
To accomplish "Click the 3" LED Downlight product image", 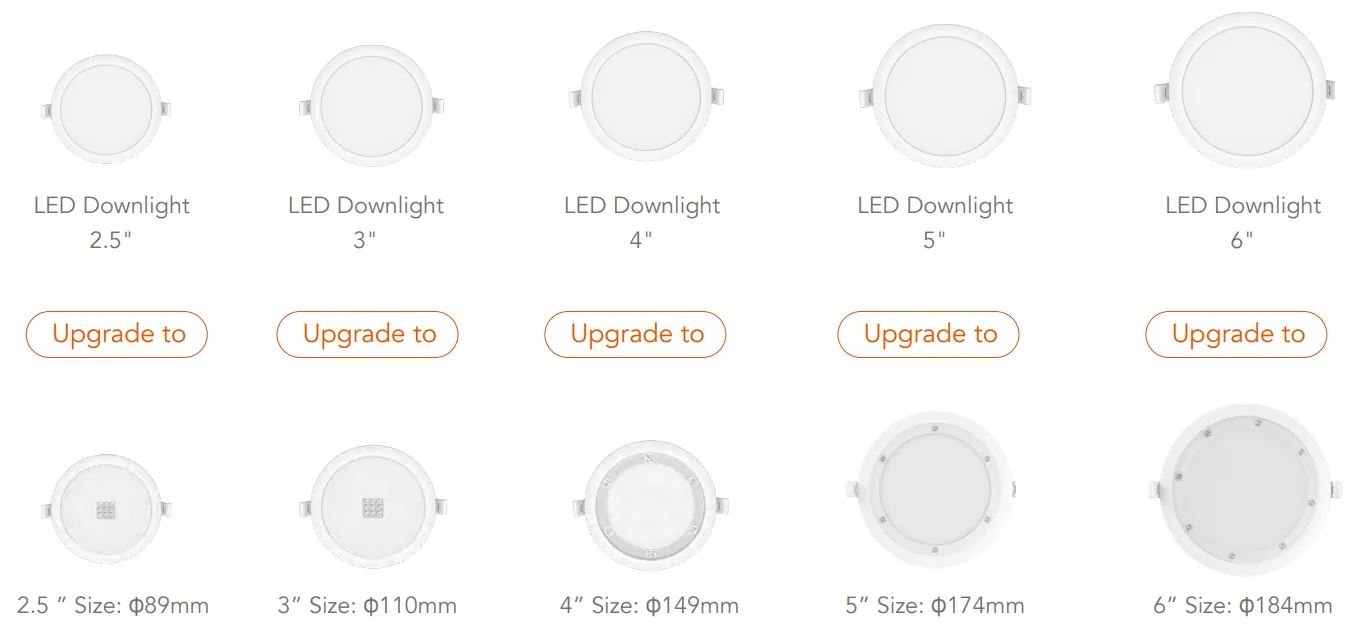I will tap(371, 106).
